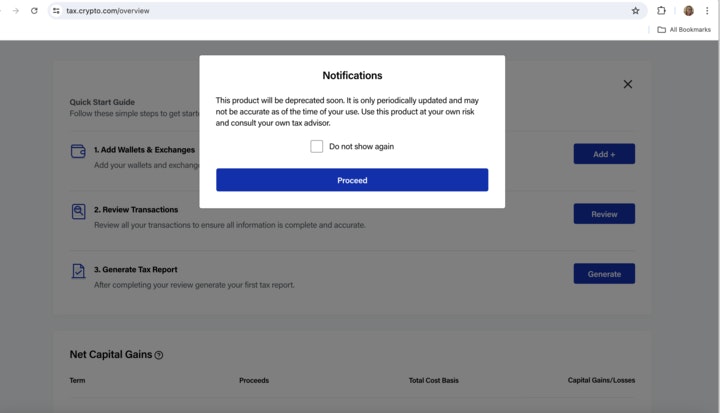Image resolution: width=720 pixels, height=413 pixels.
Task: Go forward with the browser forward arrow
Action: 16,11
